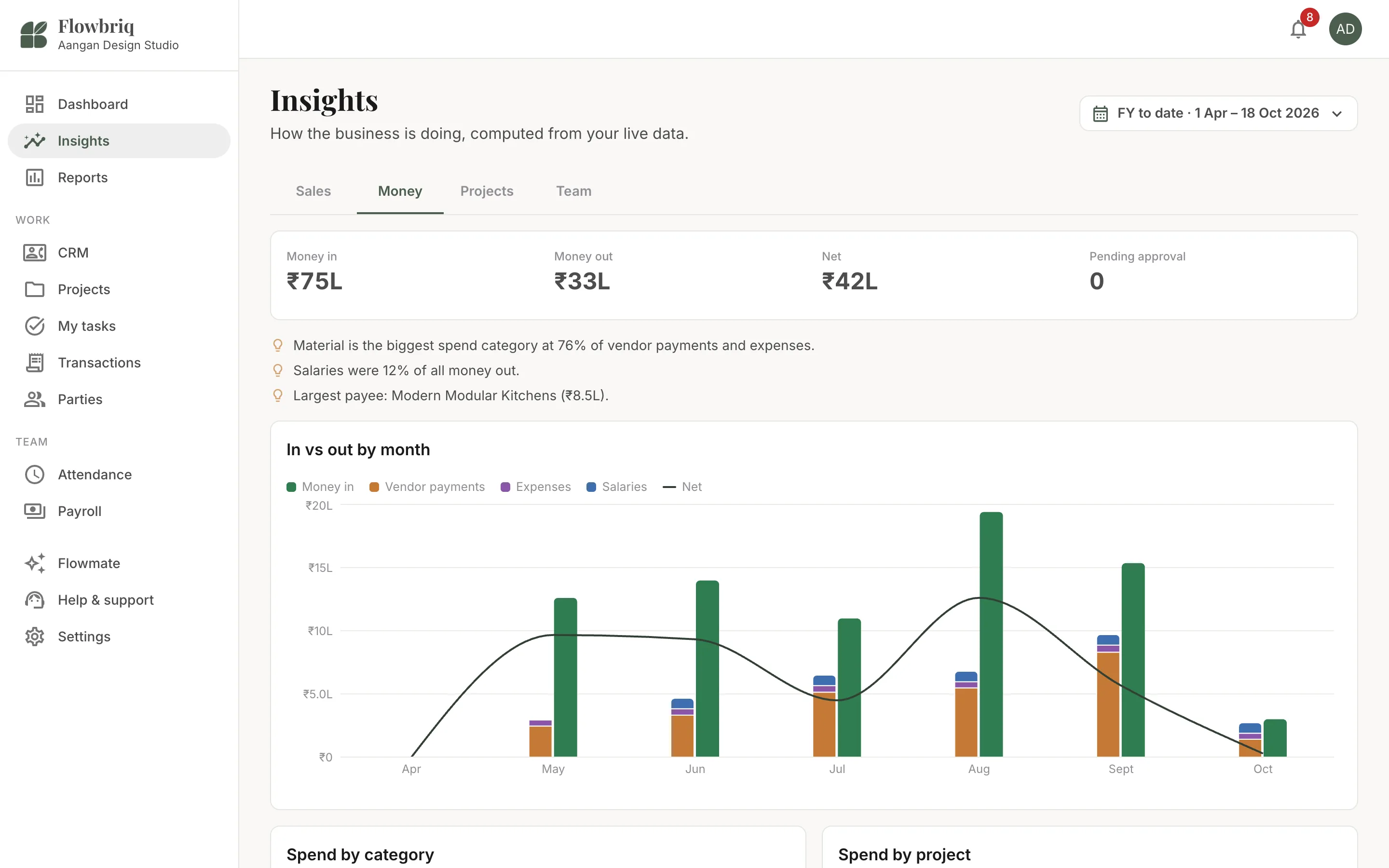Click the ₹33L Money out value
The image size is (1389, 868).
(x=582, y=281)
